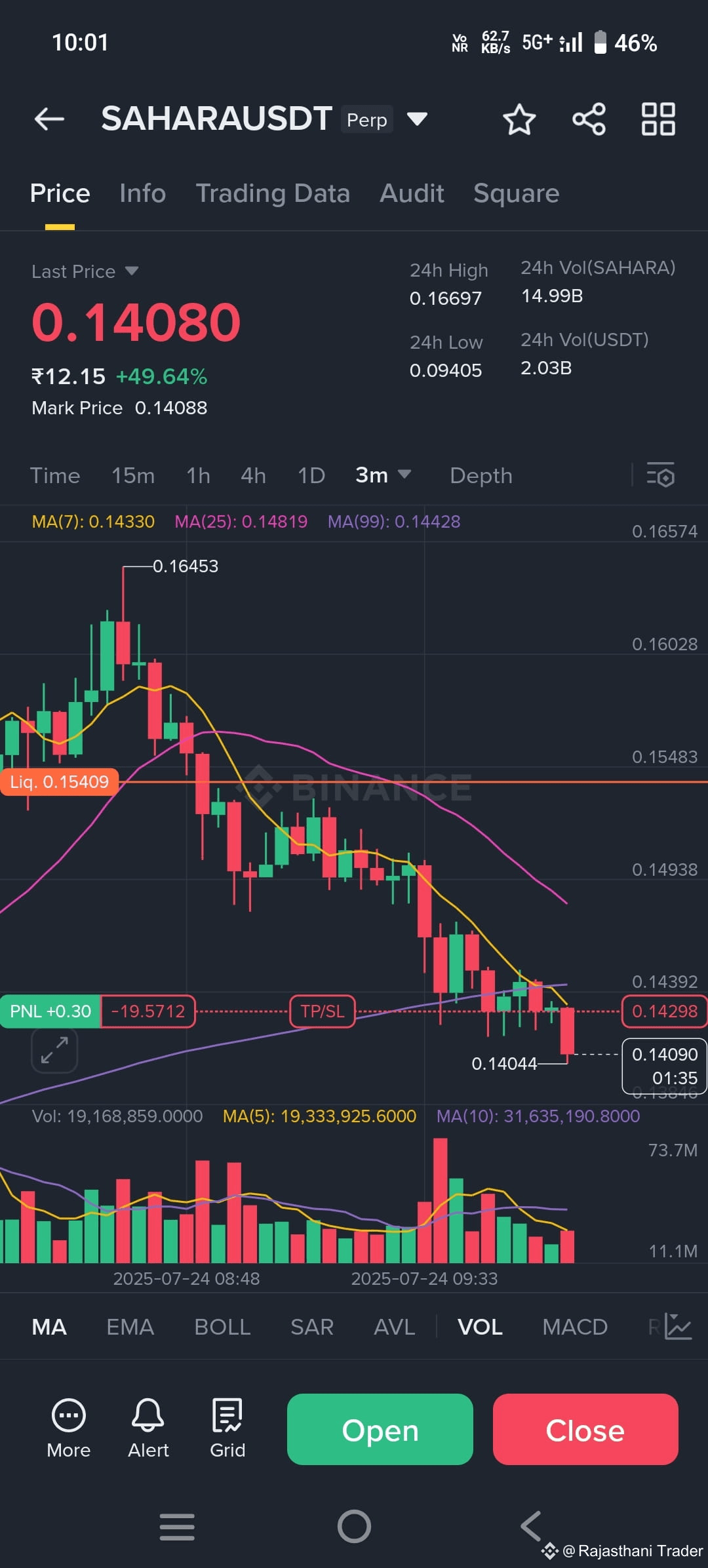Viewport: 708px width, 1568px height.
Task: Select the Time chart view
Action: click(55, 475)
